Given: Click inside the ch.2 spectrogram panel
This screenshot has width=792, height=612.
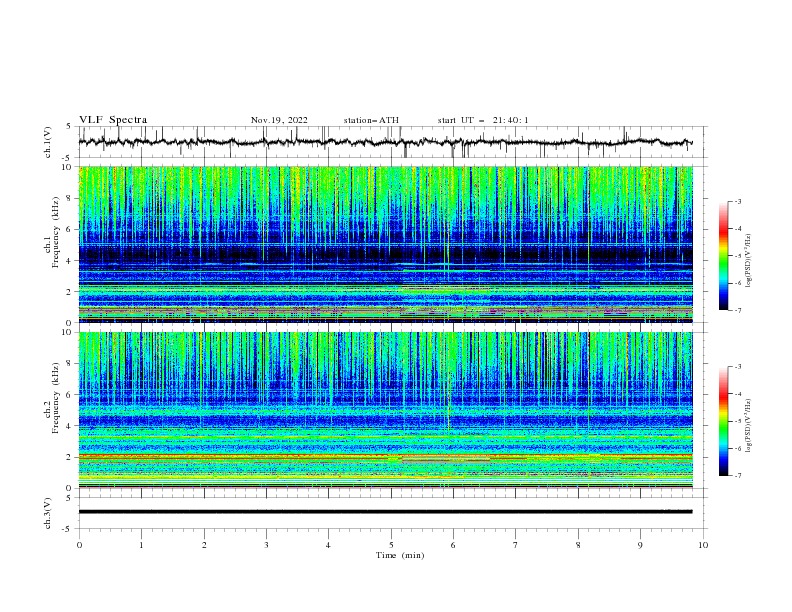Looking at the screenshot, I should tap(386, 410).
